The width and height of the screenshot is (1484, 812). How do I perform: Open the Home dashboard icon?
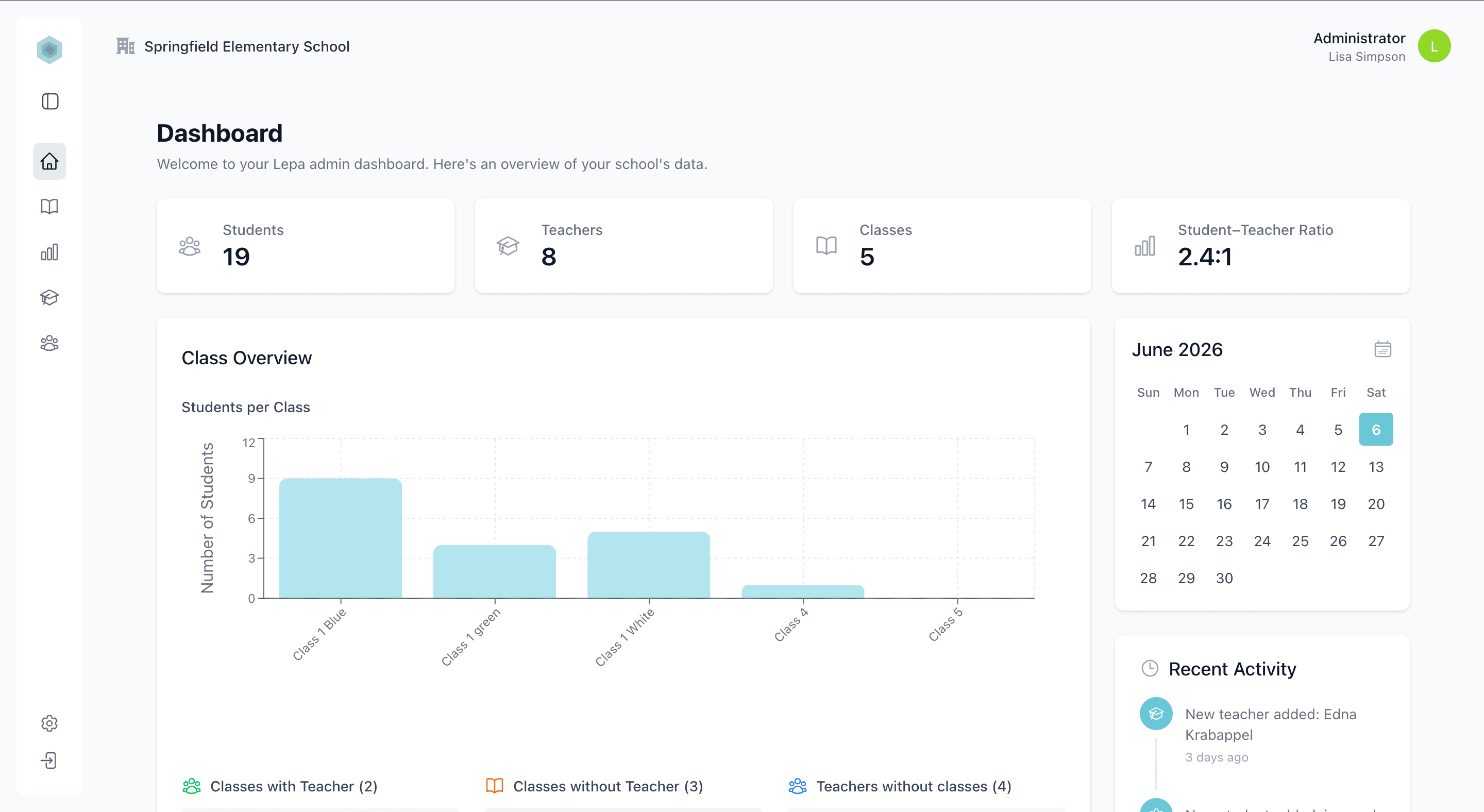[49, 161]
